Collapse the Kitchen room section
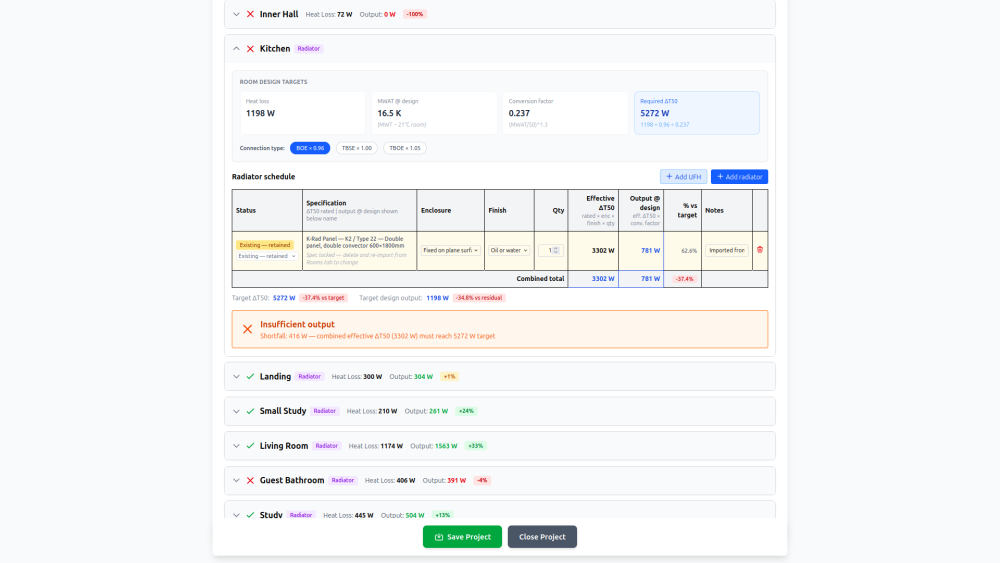 (x=236, y=48)
